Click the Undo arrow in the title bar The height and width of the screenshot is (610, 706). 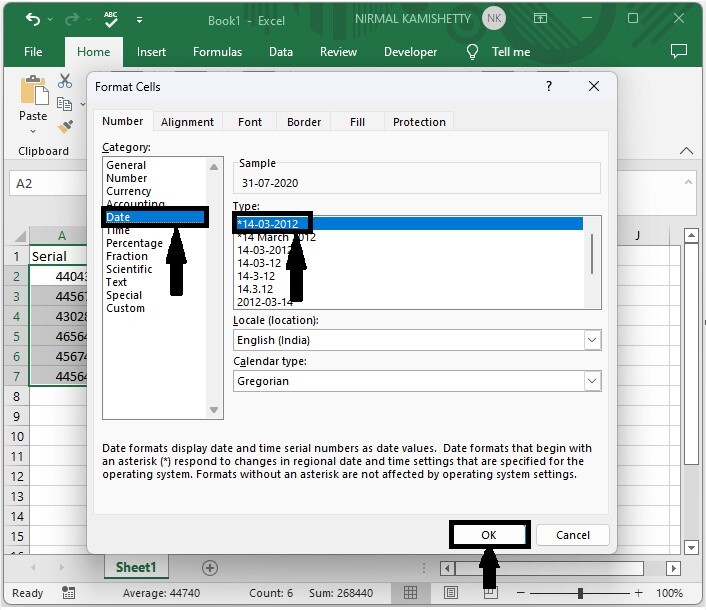click(x=33, y=20)
